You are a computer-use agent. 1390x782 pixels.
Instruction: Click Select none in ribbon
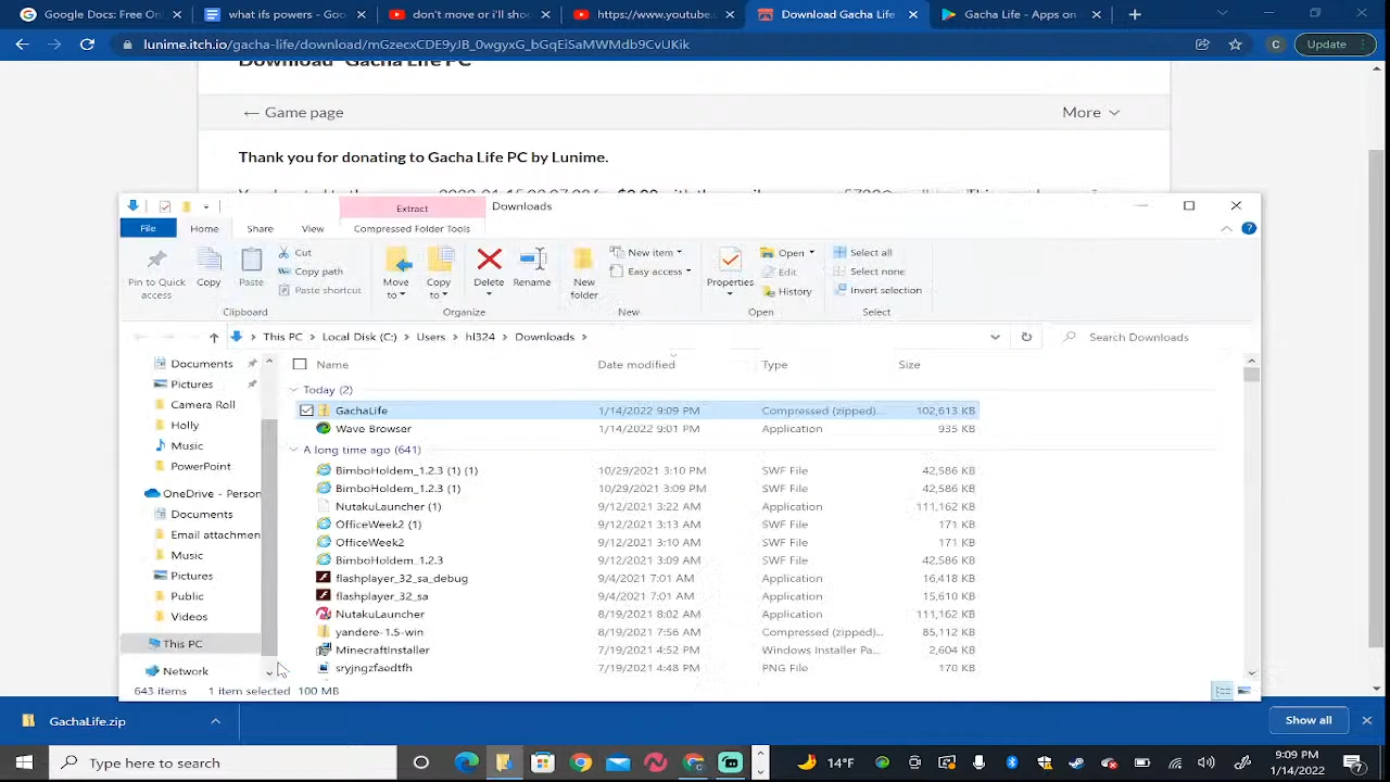tap(868, 271)
